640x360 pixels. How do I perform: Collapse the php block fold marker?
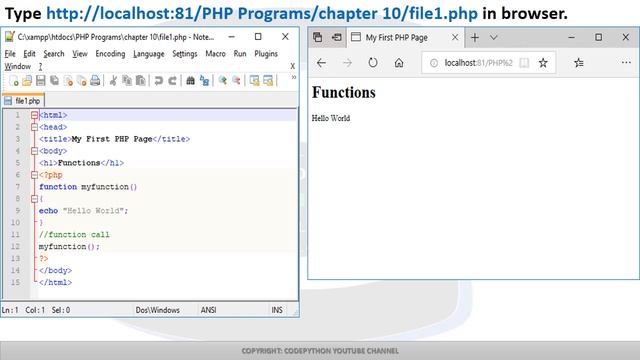[35, 175]
